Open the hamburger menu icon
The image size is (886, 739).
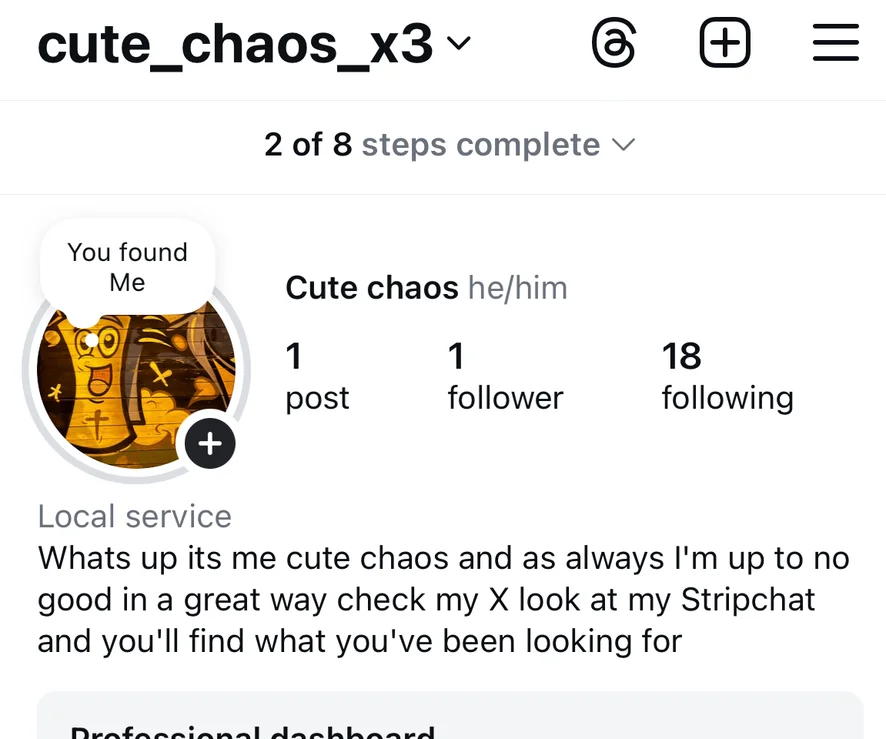click(836, 45)
